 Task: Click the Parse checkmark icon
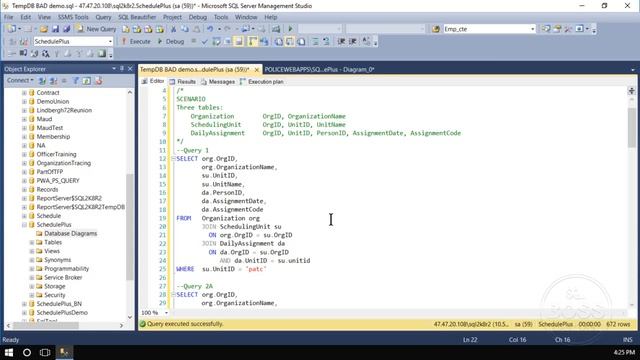(x=204, y=41)
